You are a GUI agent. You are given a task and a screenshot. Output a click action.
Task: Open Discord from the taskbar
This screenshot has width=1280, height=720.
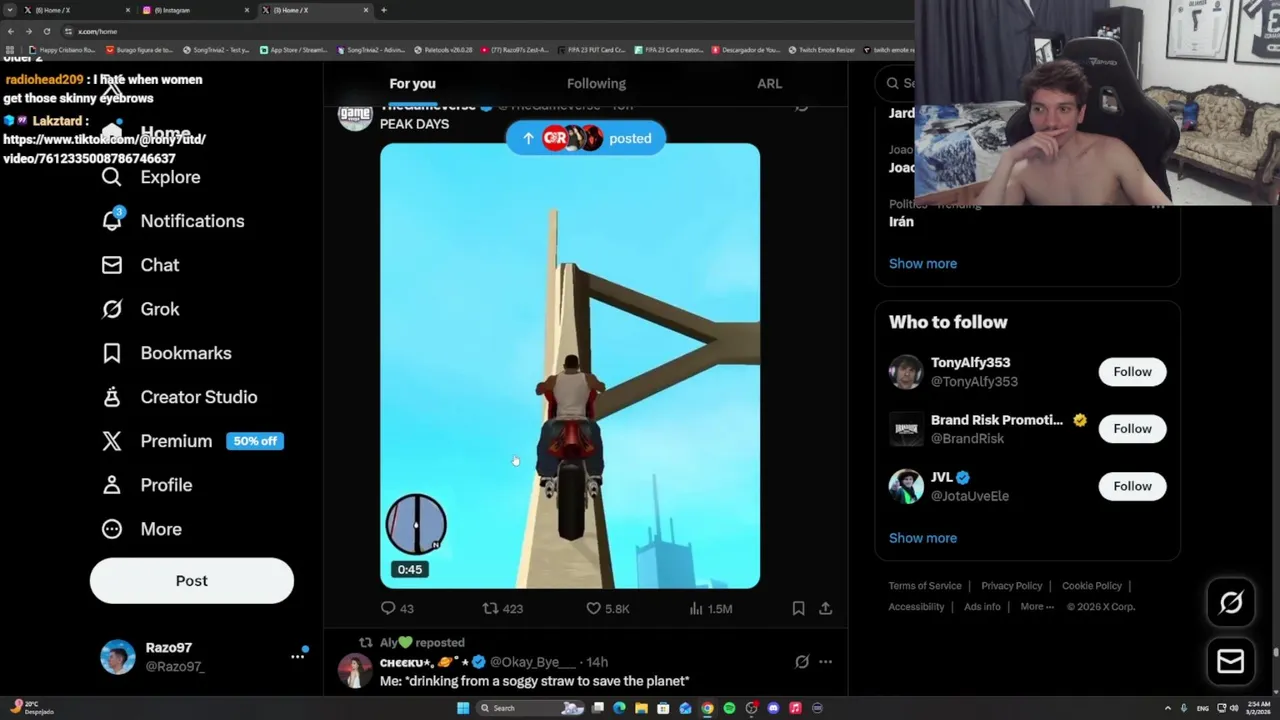[773, 708]
